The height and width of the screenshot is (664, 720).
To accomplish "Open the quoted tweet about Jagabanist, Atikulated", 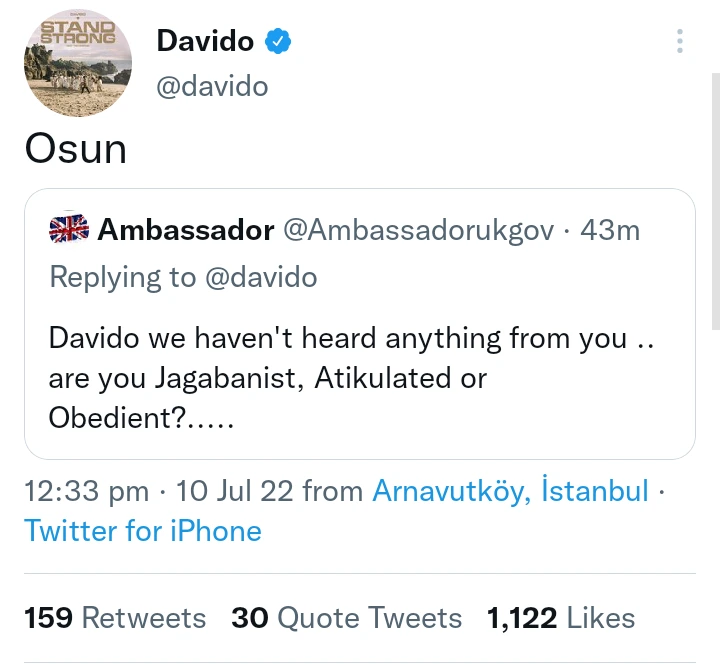I will pos(359,378).
